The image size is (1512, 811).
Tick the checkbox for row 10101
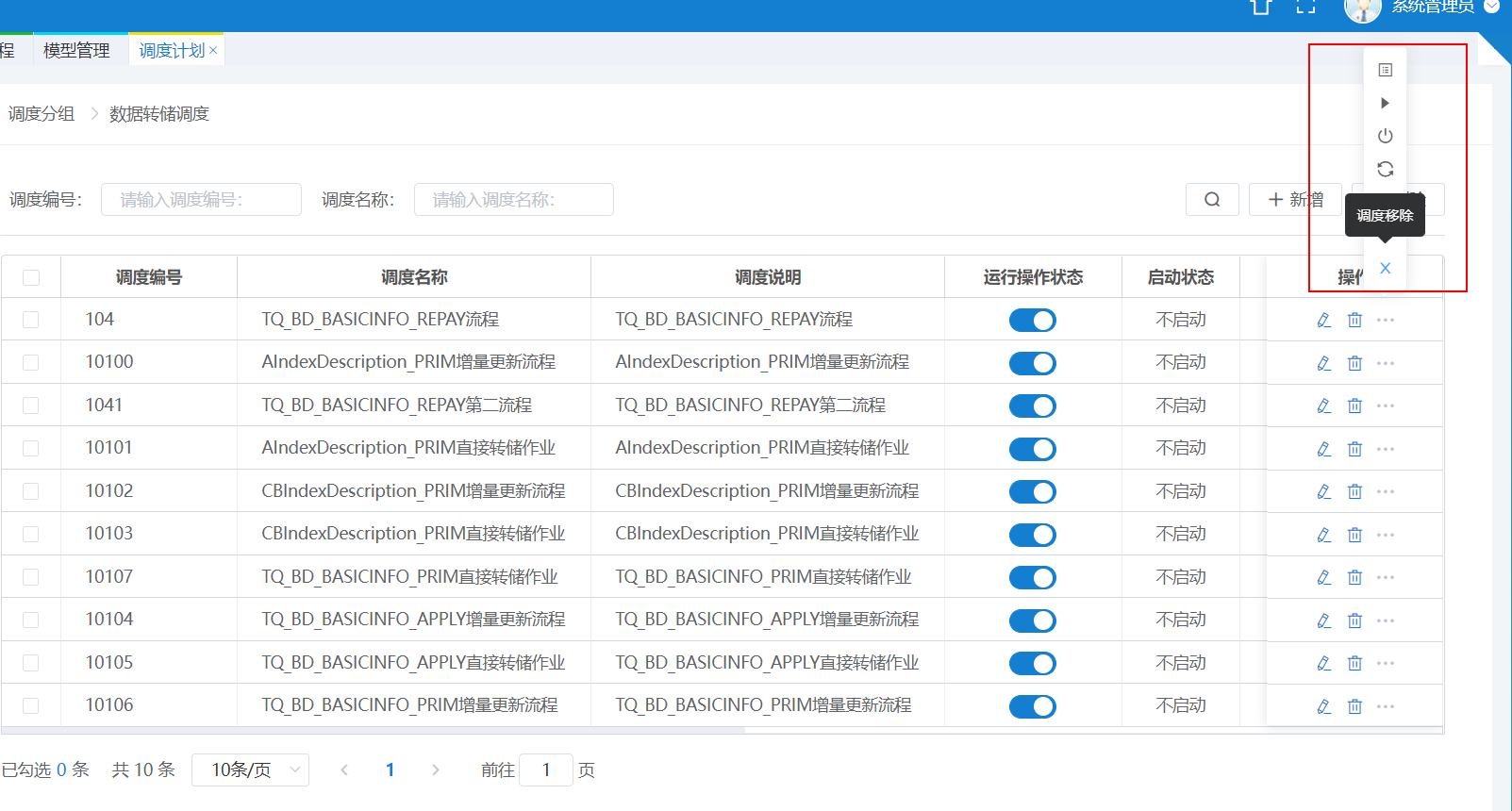pyautogui.click(x=31, y=448)
